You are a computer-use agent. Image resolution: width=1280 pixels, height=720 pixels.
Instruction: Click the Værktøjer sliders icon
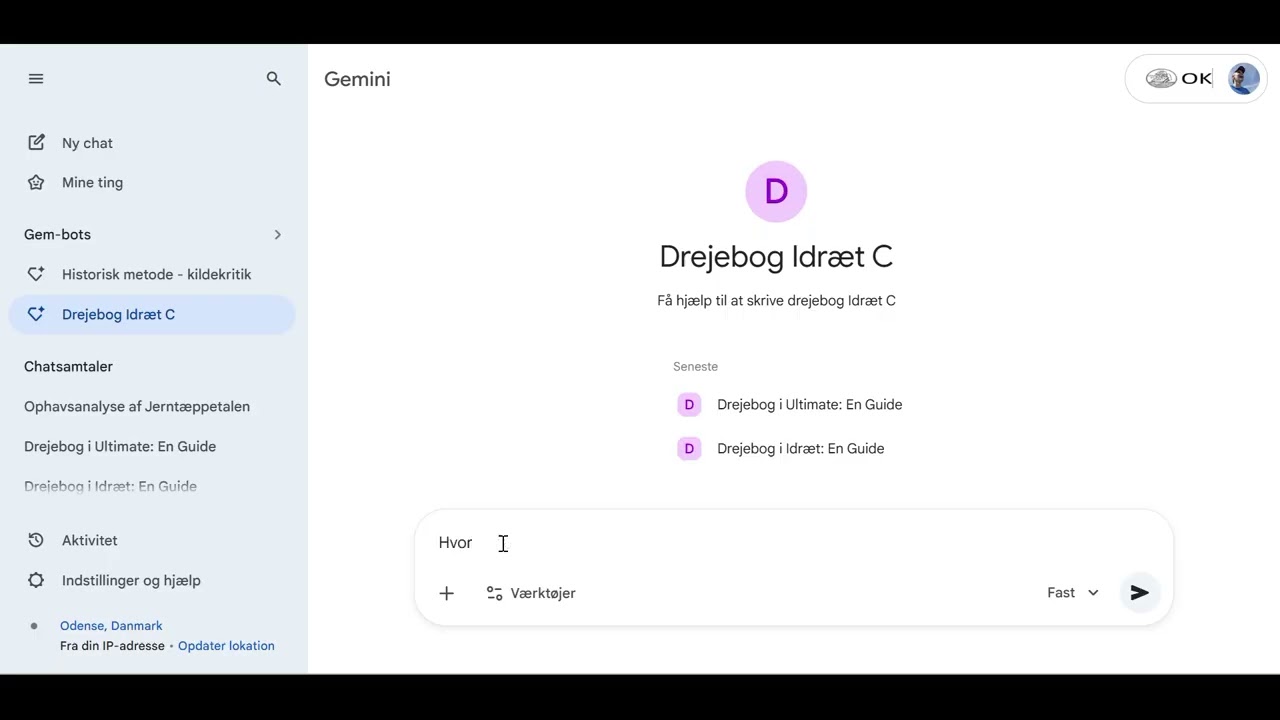pos(494,593)
